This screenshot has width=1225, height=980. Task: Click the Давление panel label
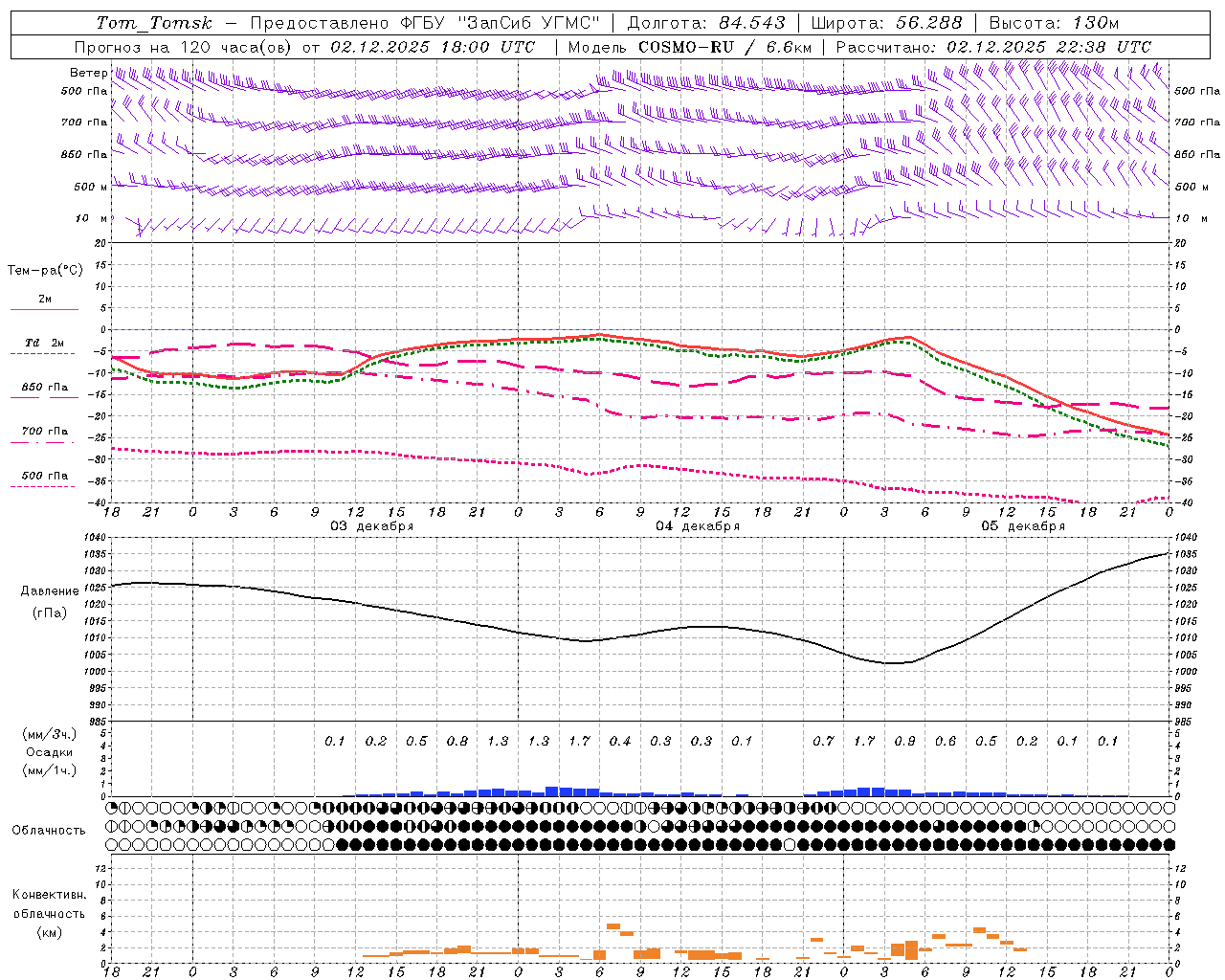pyautogui.click(x=50, y=591)
